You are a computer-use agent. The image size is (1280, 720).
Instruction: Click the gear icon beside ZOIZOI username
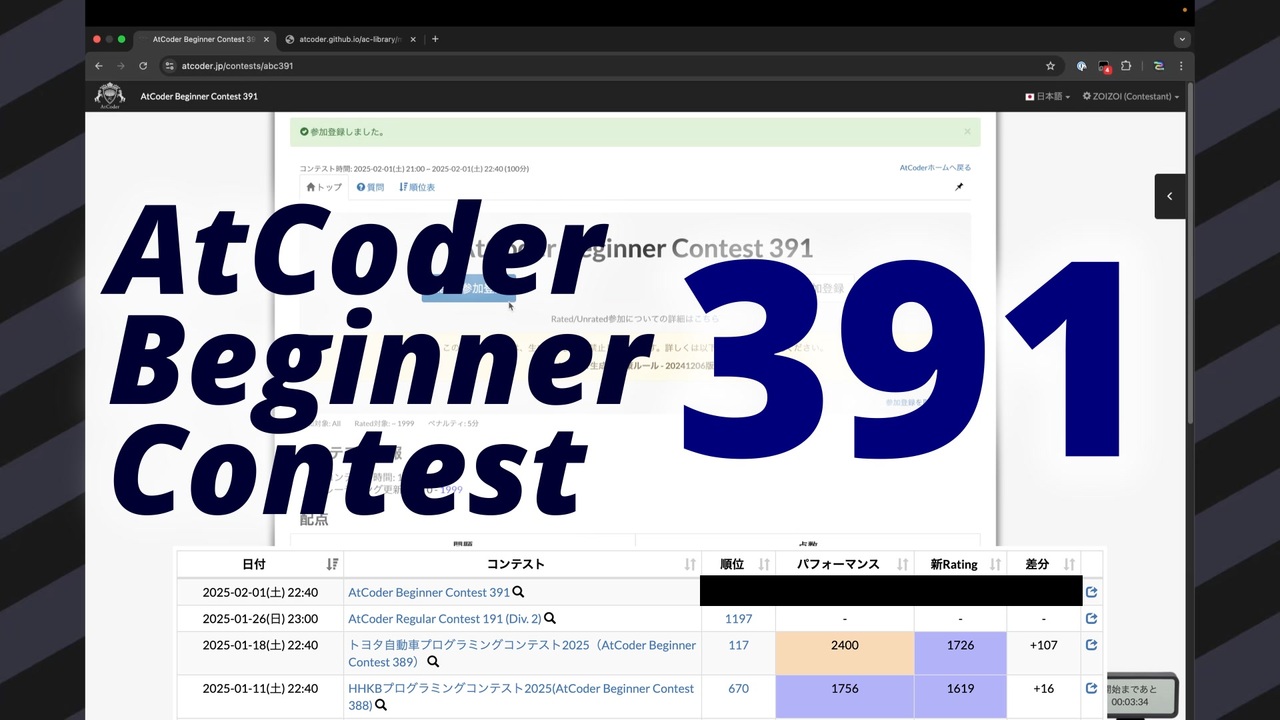click(1086, 96)
